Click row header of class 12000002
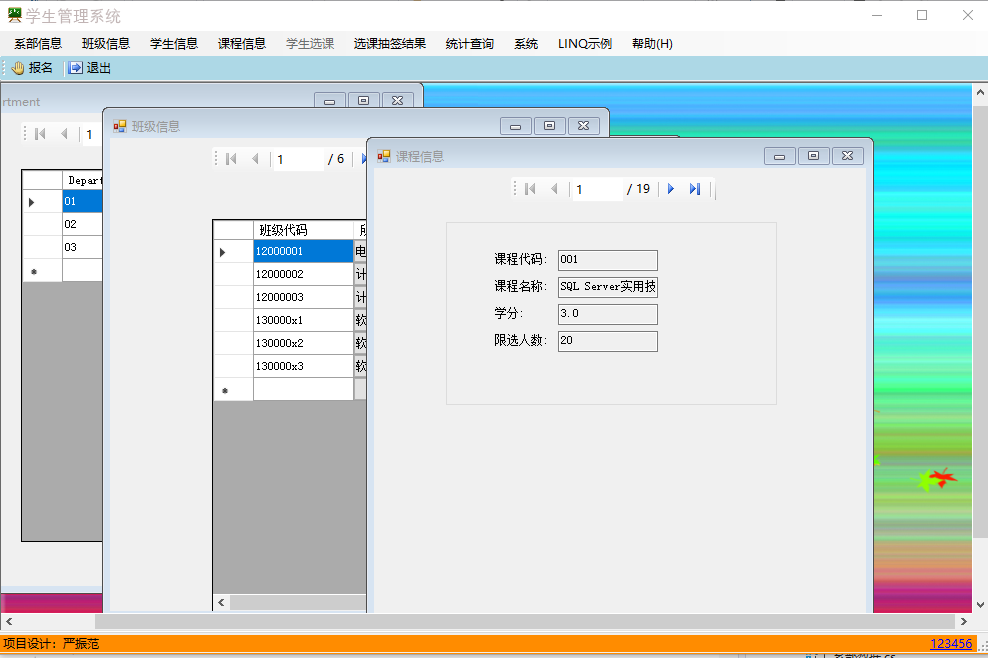This screenshot has width=988, height=658. point(233,274)
